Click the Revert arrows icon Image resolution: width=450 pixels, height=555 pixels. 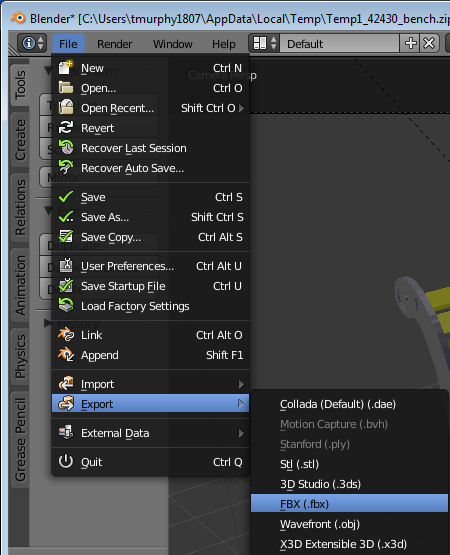tap(65, 128)
